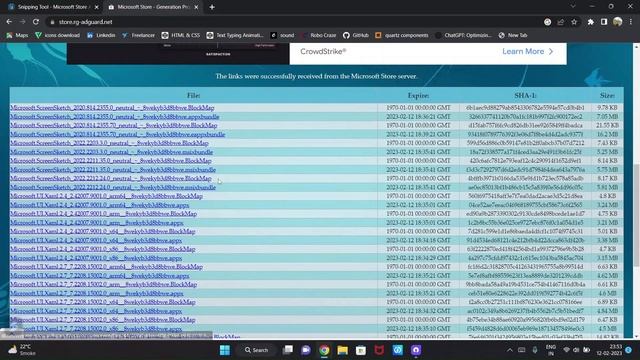Open the clock and date showing 23:53
640x360 pixels.
(x=609, y=350)
